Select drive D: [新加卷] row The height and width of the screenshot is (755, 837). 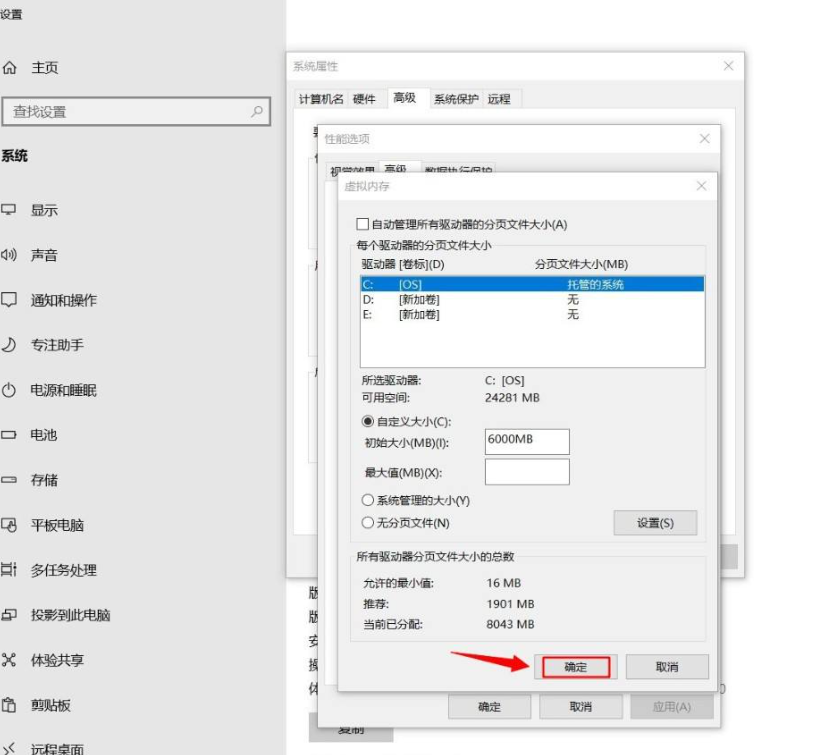coord(532,300)
